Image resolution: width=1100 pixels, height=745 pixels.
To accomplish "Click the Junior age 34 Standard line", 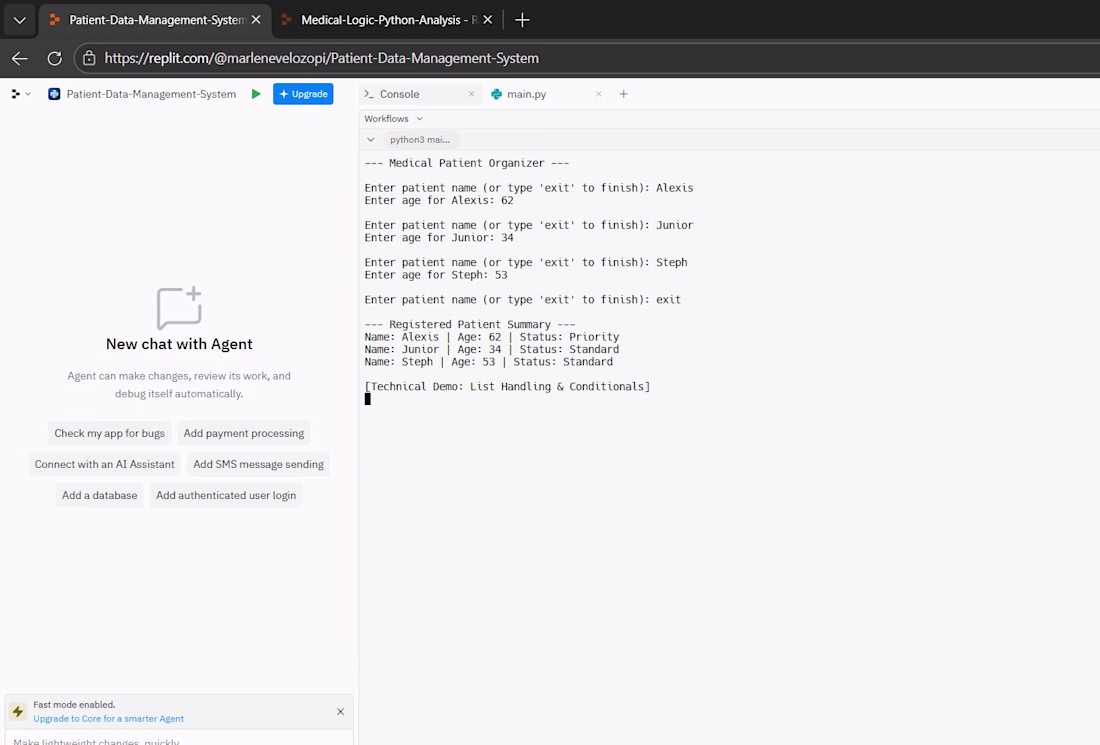I will [492, 349].
